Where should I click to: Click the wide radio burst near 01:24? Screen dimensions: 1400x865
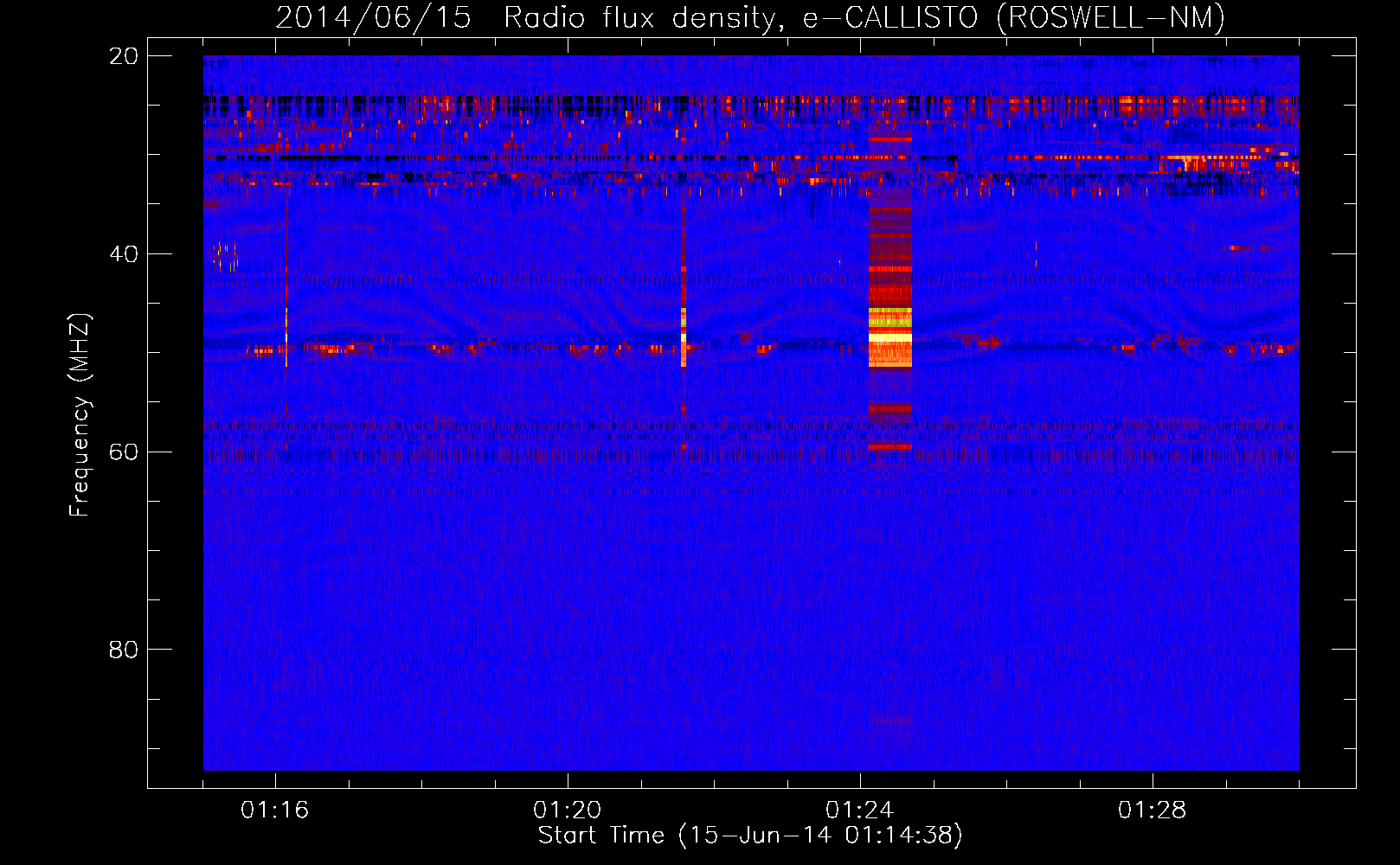[x=889, y=294]
